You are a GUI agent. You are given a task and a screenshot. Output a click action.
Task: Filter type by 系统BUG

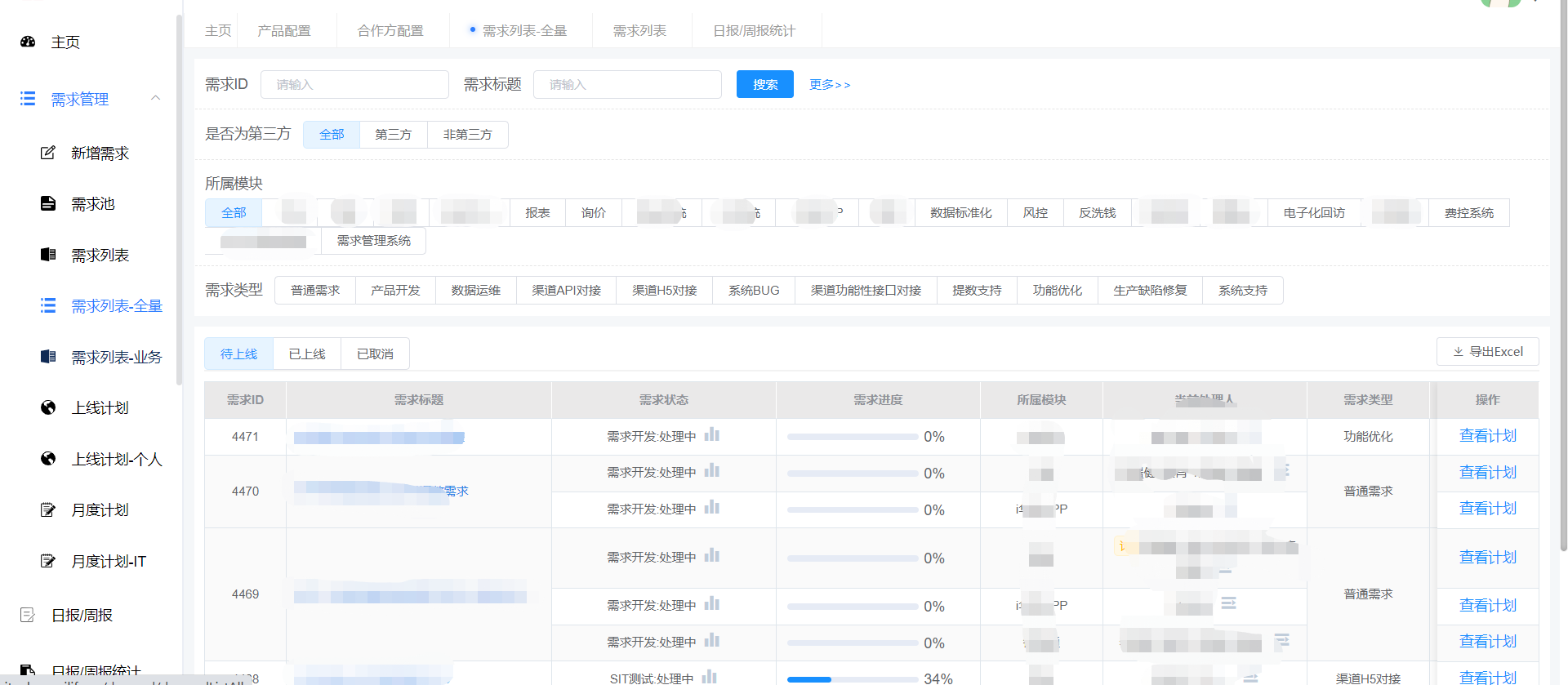click(x=754, y=291)
